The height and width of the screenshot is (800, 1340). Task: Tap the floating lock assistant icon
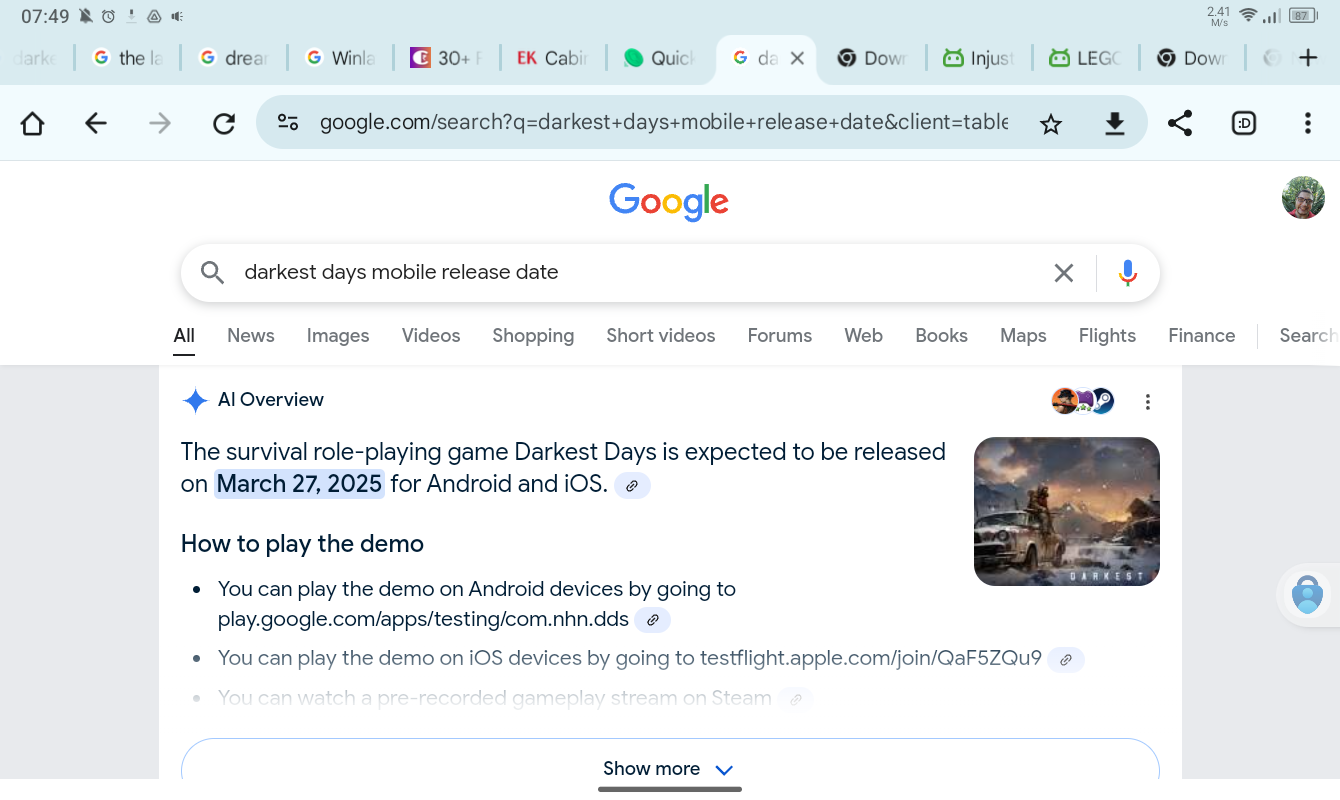click(1307, 595)
